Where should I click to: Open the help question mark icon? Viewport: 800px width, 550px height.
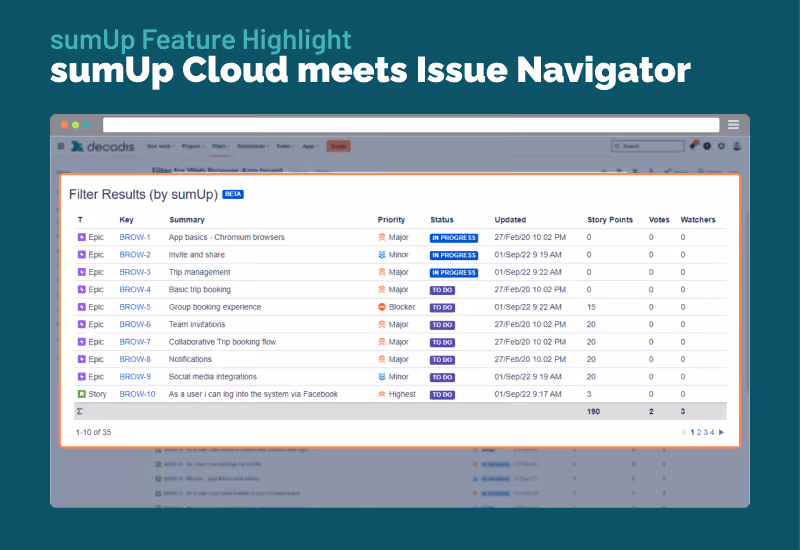707,146
